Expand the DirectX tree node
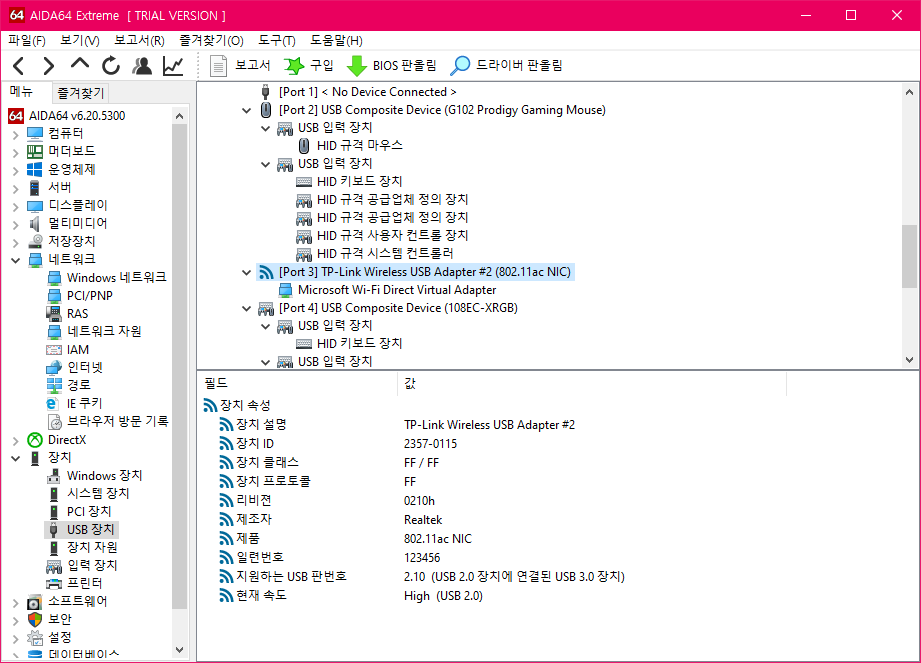921x663 pixels. tap(15, 440)
